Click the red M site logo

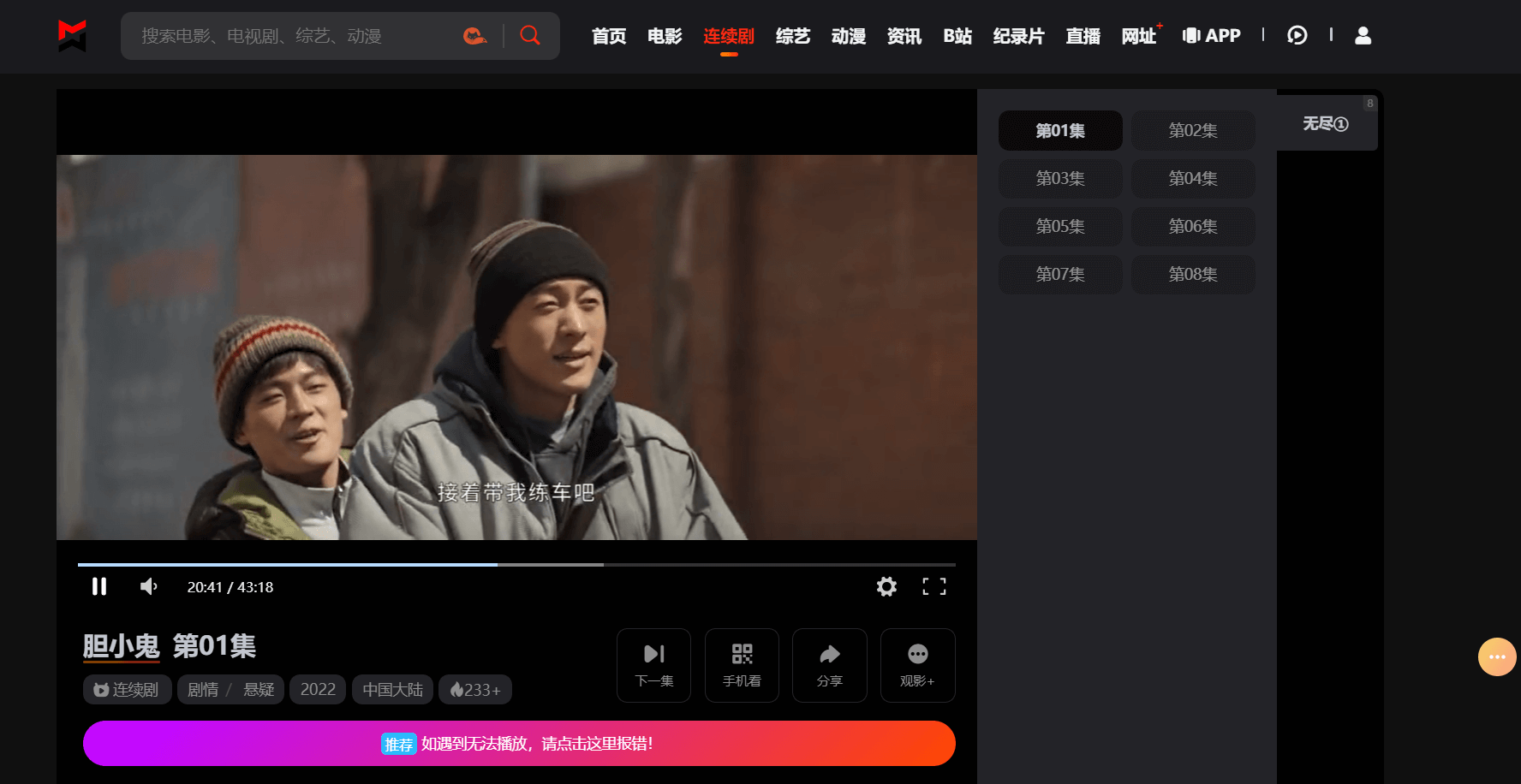coord(72,36)
